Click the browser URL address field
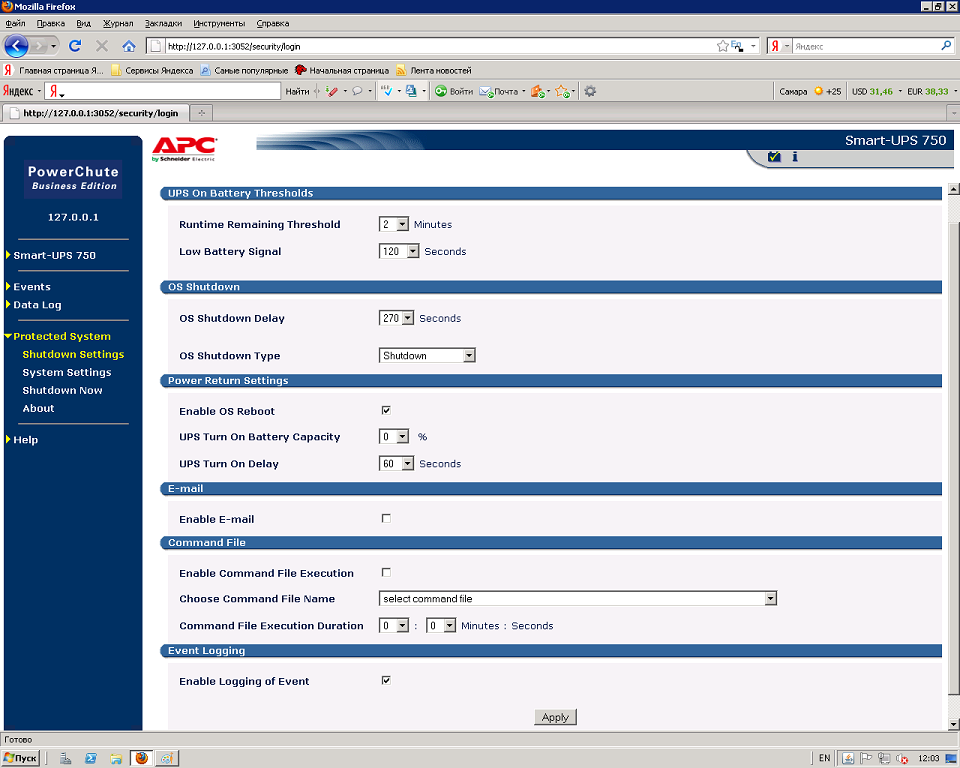960x768 pixels. [x=440, y=46]
